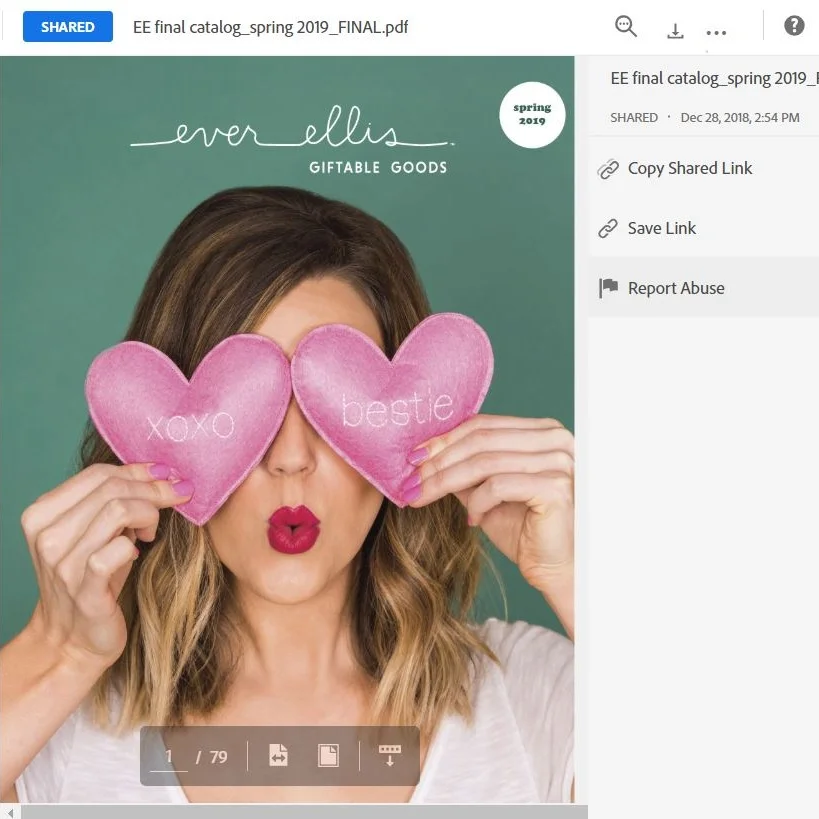Report abuse for this document
Viewport: 819px width, 819px height.
[x=675, y=287]
